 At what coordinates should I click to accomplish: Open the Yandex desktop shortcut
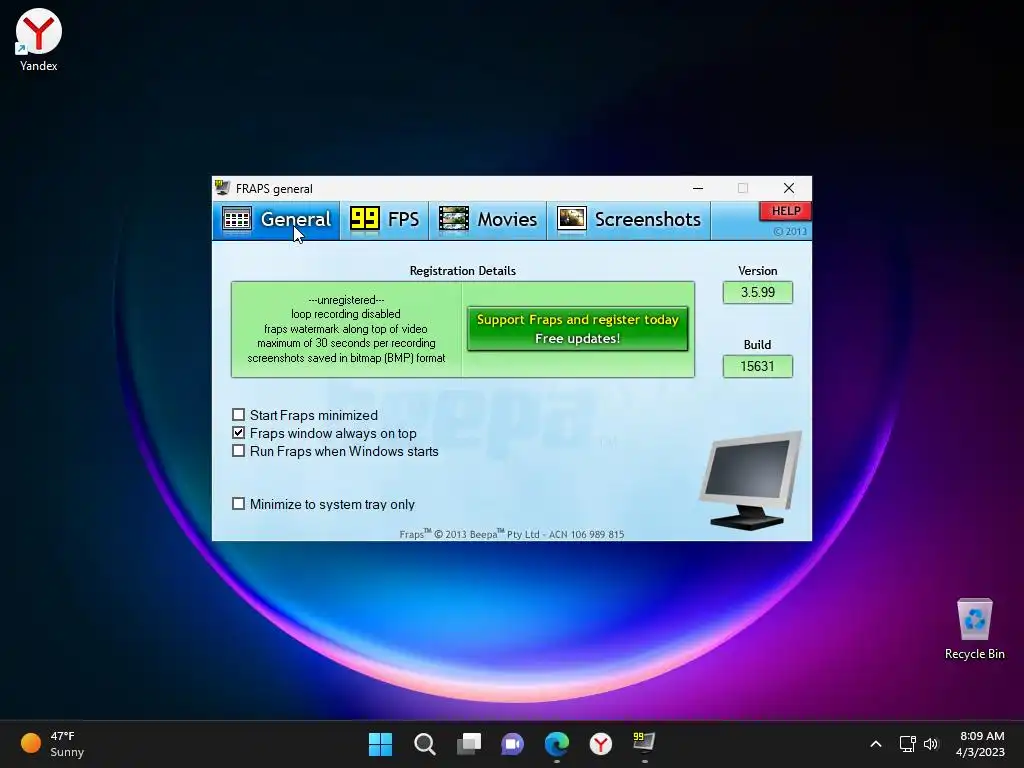click(39, 40)
